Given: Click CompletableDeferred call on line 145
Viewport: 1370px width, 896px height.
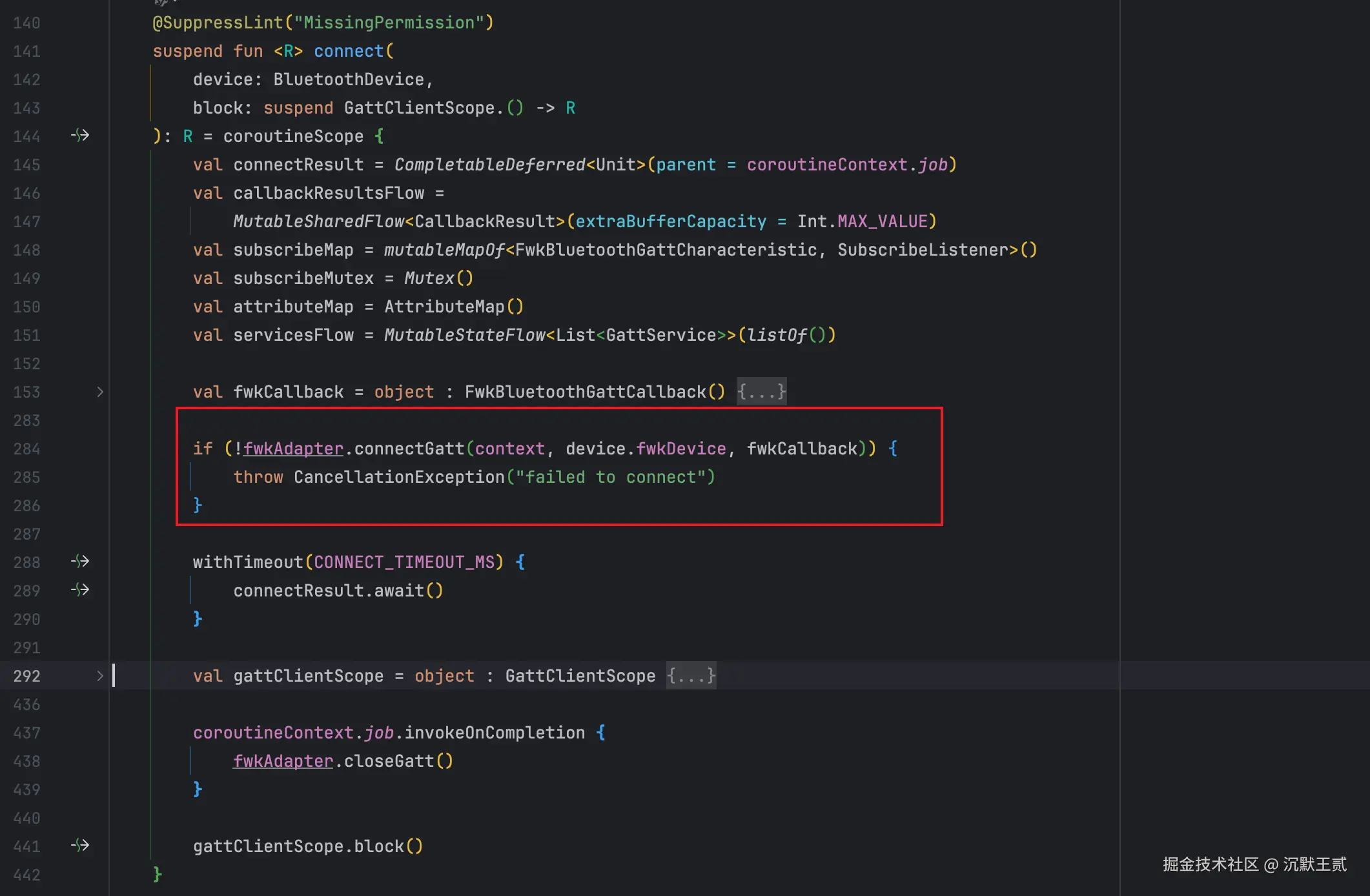Looking at the screenshot, I should [x=489, y=165].
